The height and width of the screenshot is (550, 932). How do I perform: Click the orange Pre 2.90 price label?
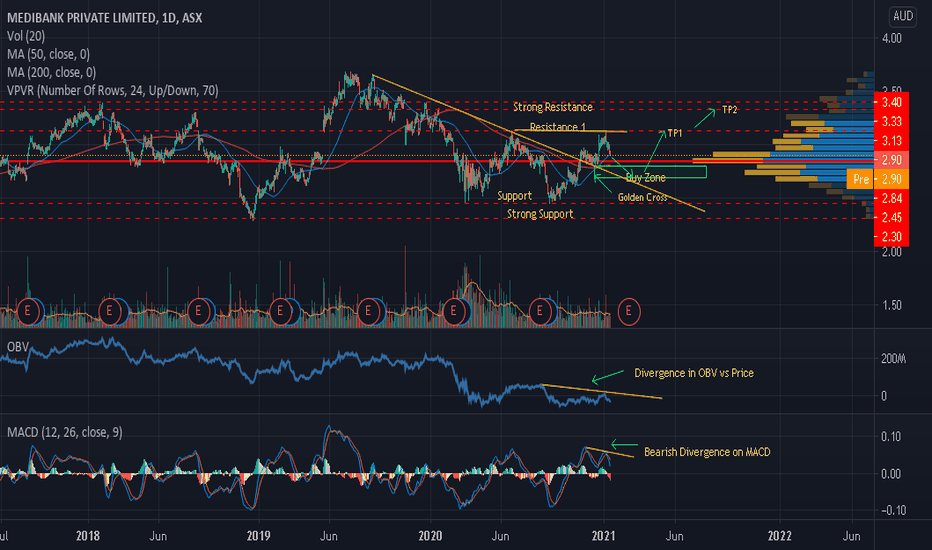(877, 179)
